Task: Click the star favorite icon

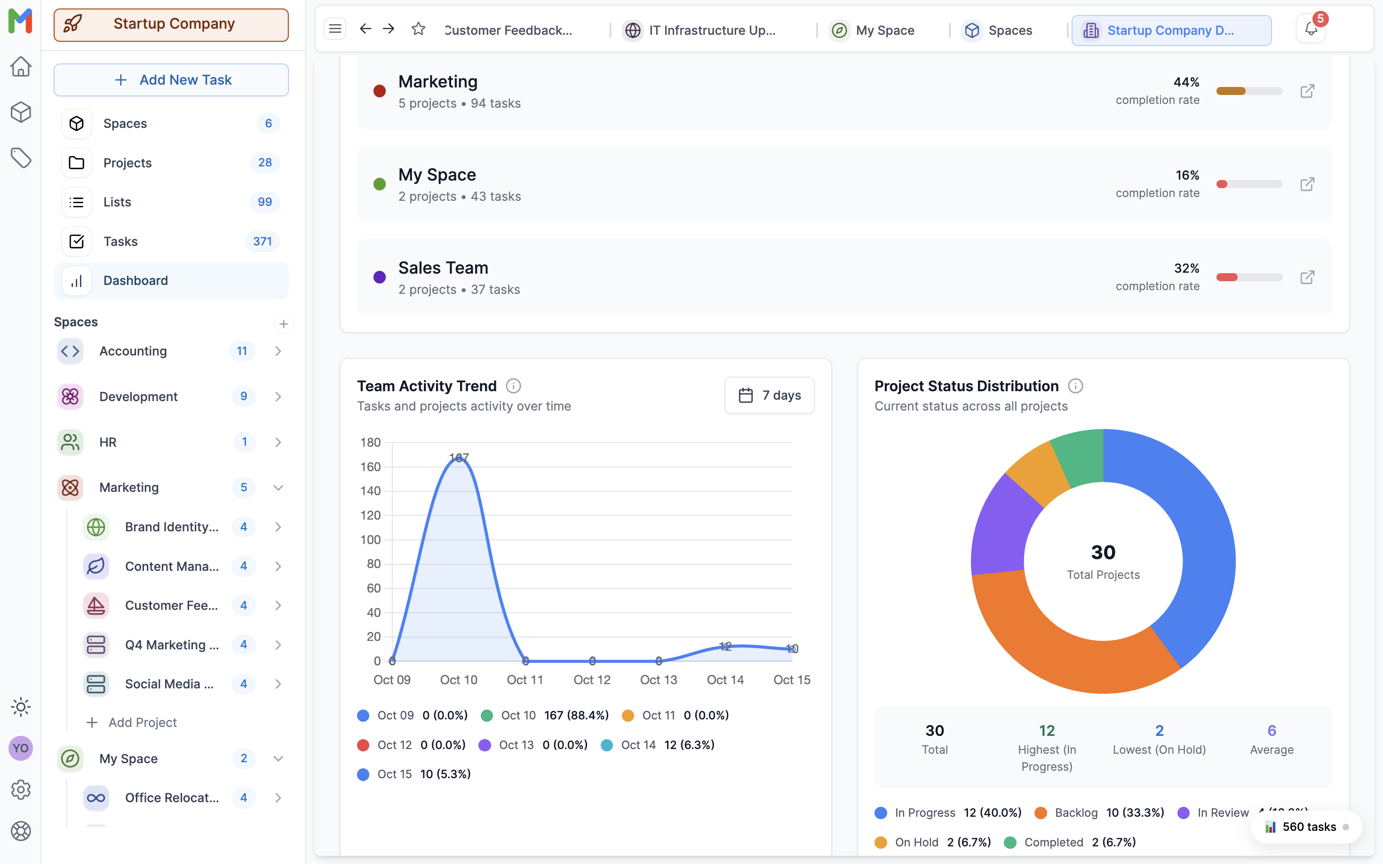Action: [x=418, y=29]
